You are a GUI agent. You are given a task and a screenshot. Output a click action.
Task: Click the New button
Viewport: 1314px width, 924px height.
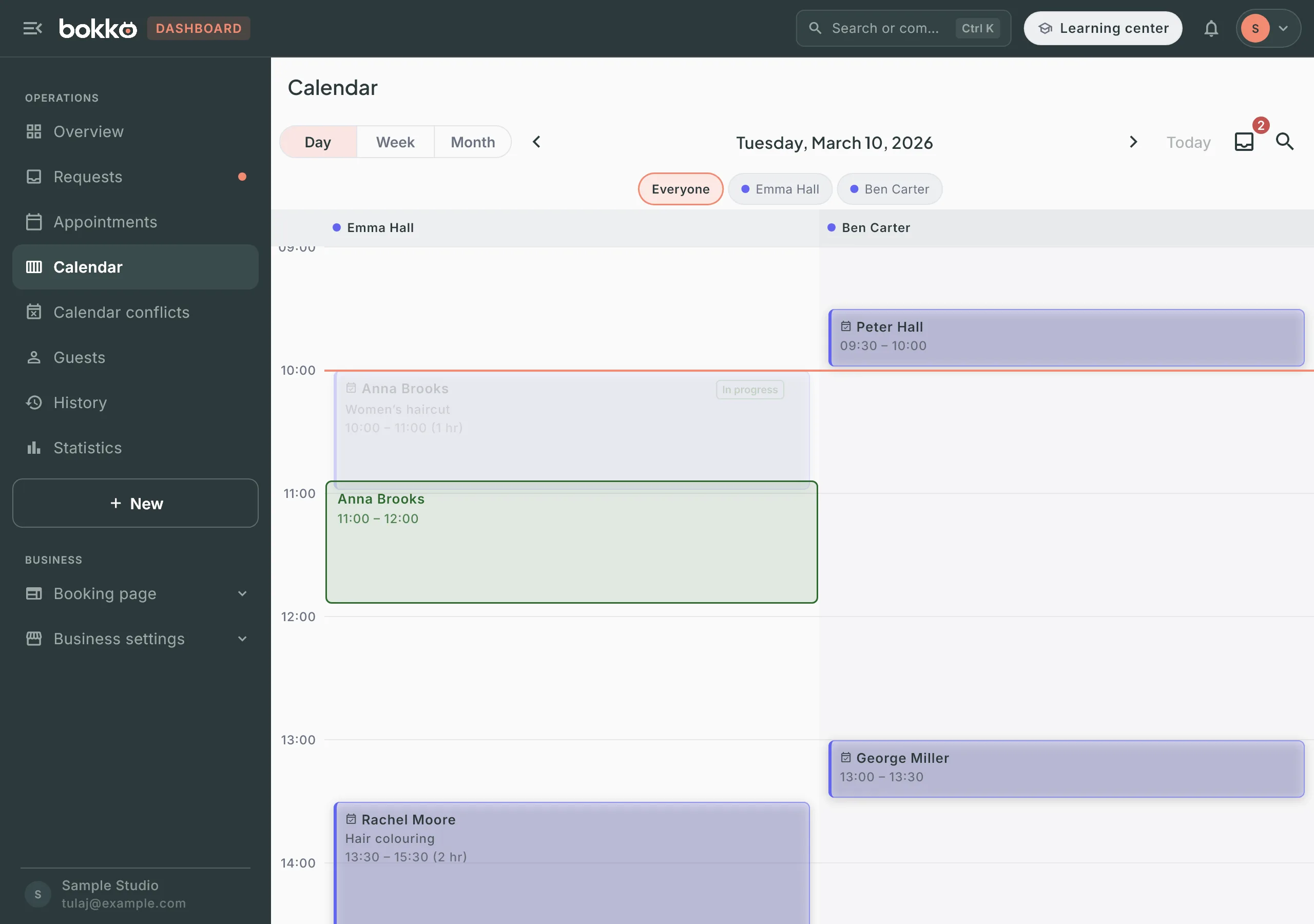click(x=135, y=503)
